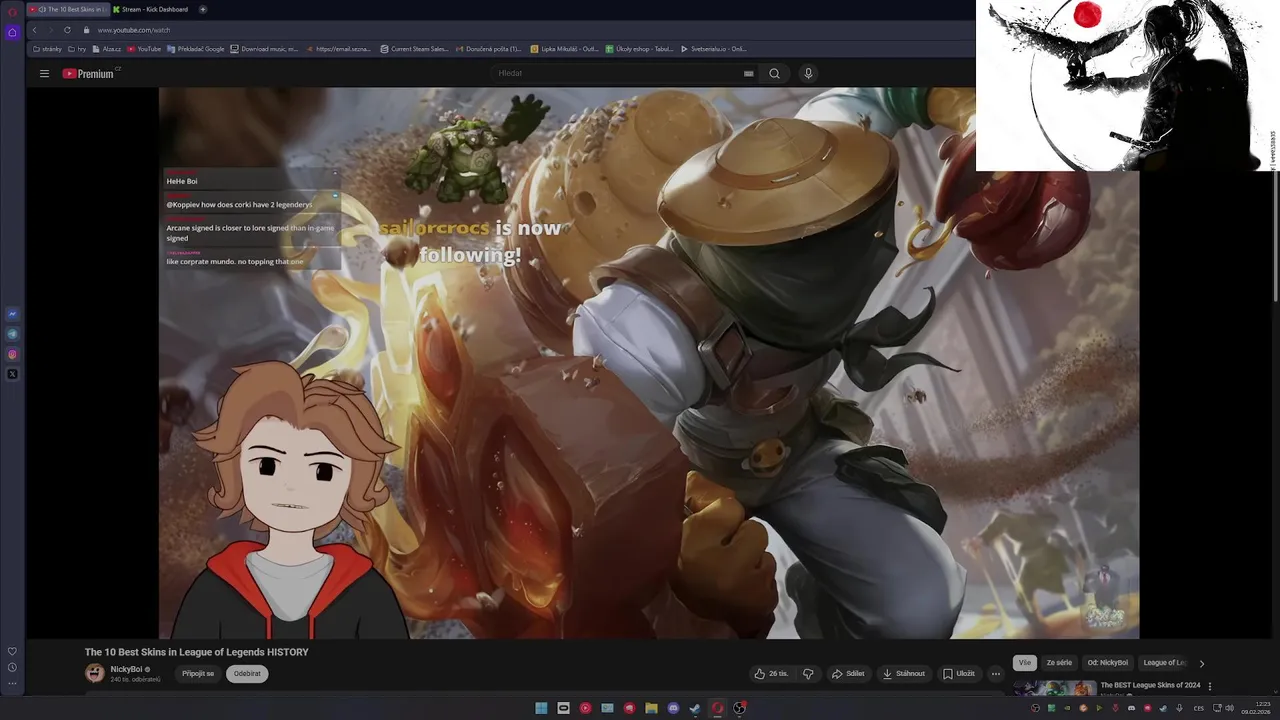This screenshot has height=720, width=1280.
Task: Open YouTube bookmark in bookmarks bar
Action: [x=144, y=49]
